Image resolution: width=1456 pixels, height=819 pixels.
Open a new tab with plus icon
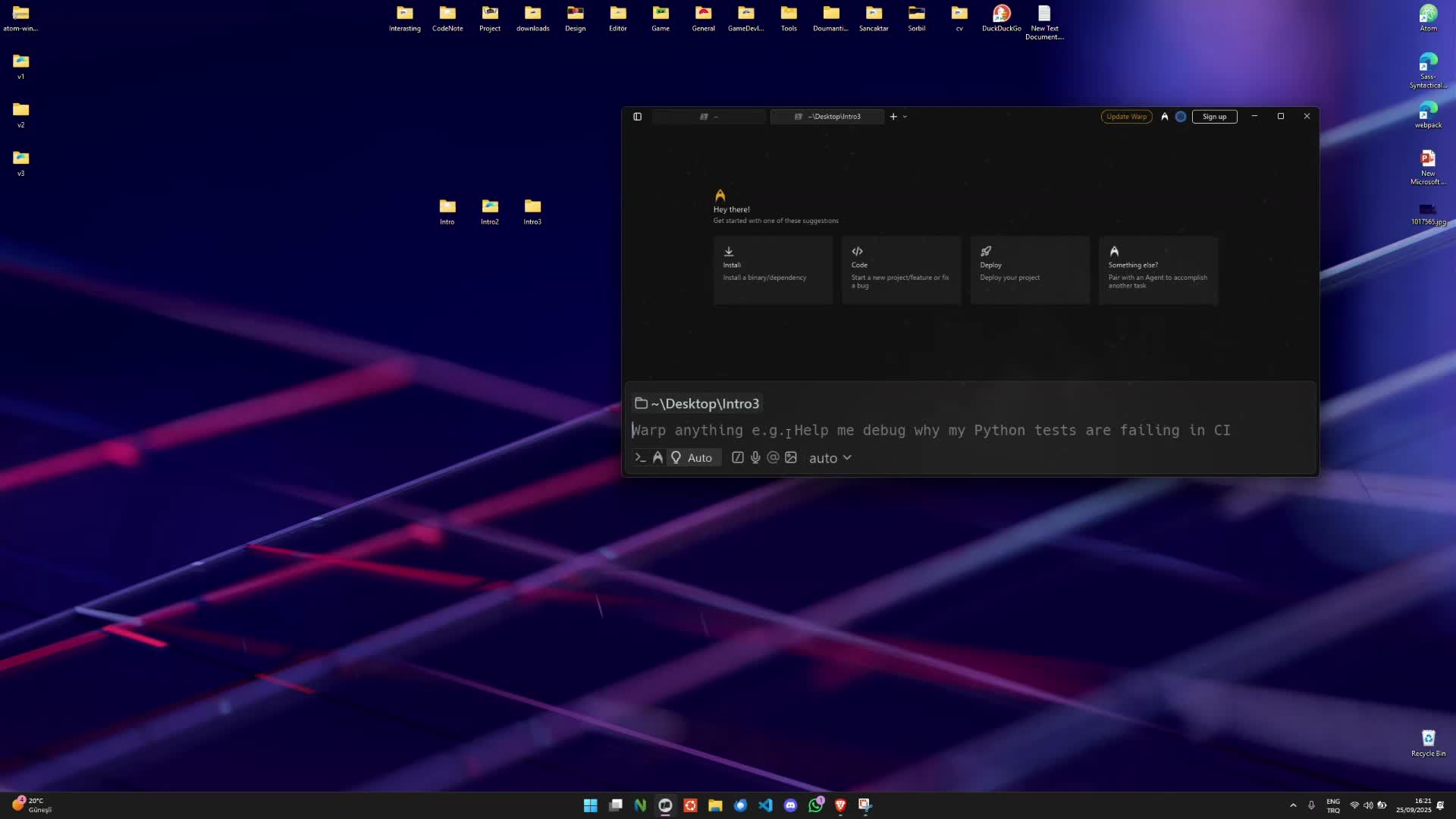tap(893, 117)
